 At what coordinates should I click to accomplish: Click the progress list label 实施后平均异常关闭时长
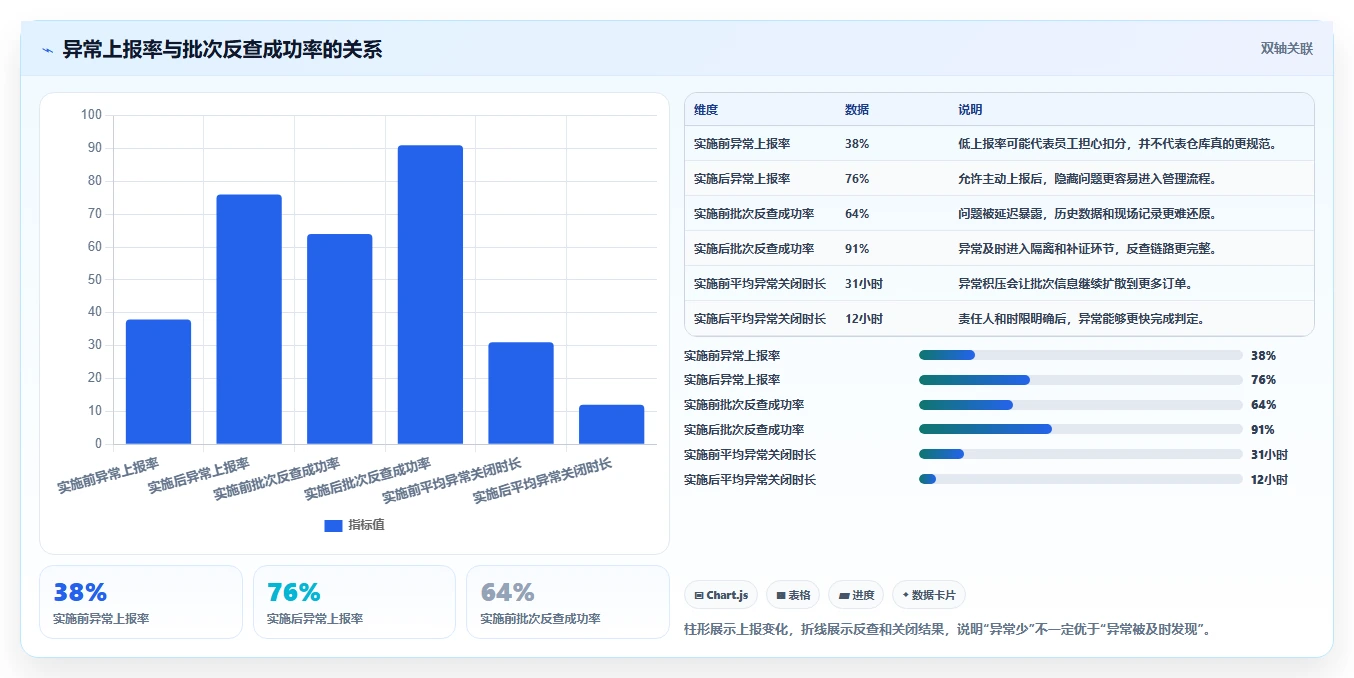tap(750, 480)
